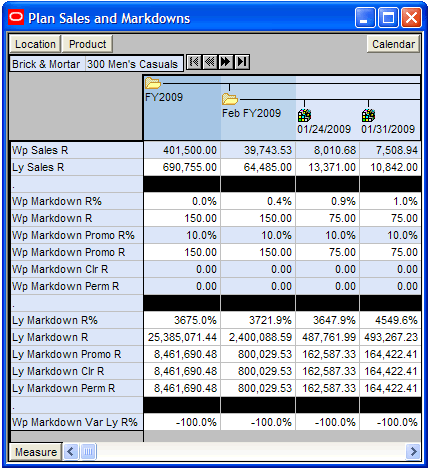Click the 401,500.00 Wp Sales cell
Screen dimensions: 429x469
point(182,150)
